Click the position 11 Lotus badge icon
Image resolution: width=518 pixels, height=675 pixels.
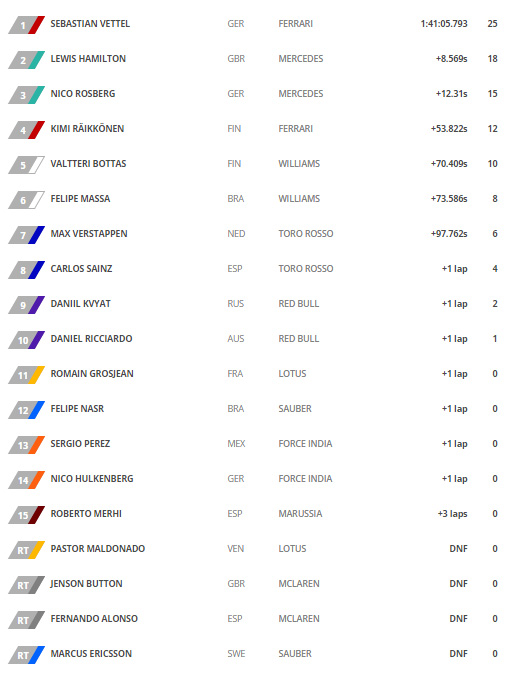[x=27, y=375]
